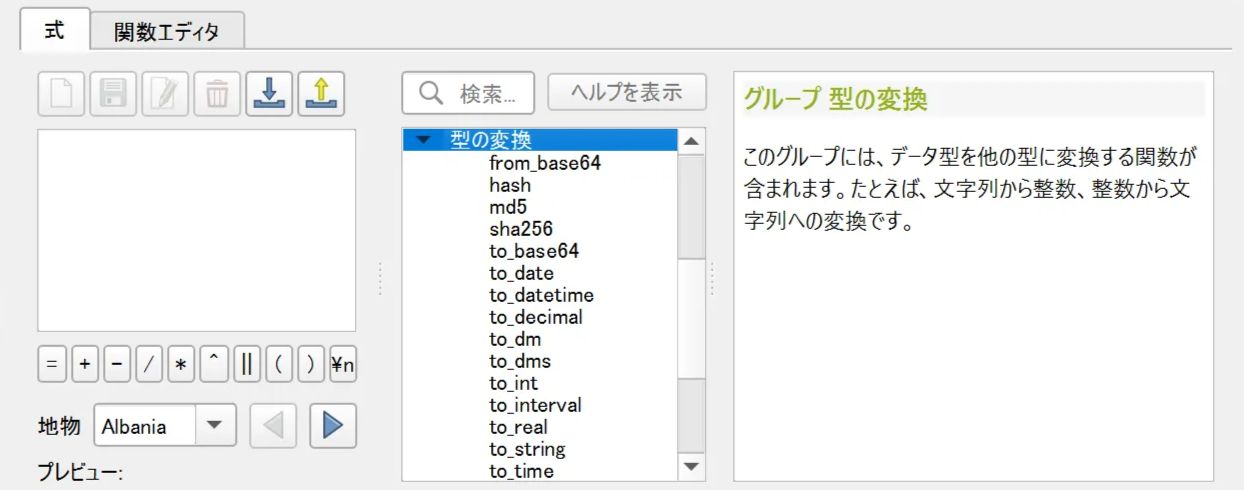Screen dimensions: 1244x490
Task: Click inside the expression editor text area
Action: (x=197, y=230)
